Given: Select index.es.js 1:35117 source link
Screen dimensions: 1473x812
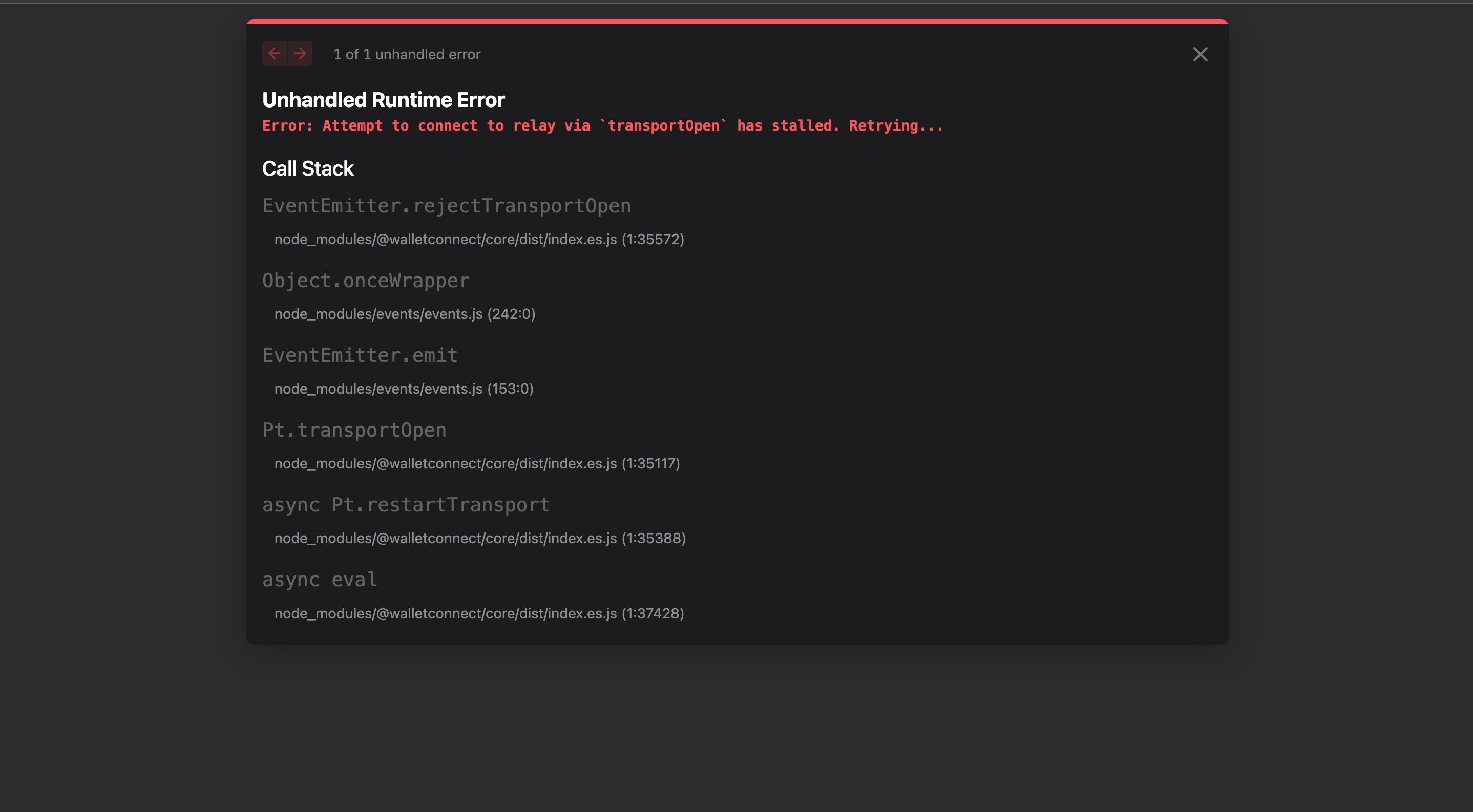Looking at the screenshot, I should pos(476,463).
